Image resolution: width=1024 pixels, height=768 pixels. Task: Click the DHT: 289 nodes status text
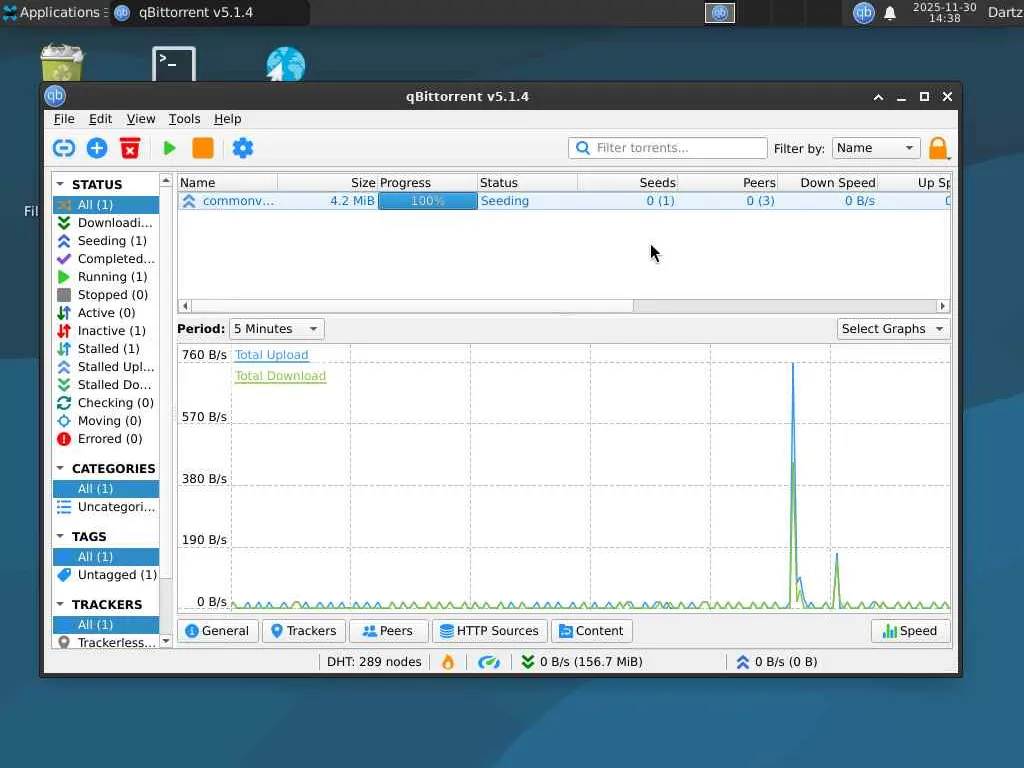pos(374,662)
